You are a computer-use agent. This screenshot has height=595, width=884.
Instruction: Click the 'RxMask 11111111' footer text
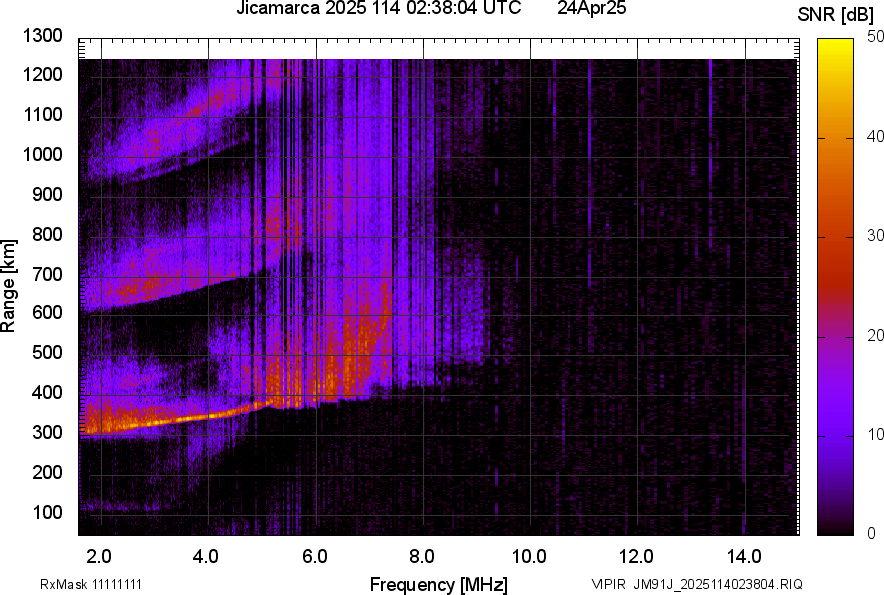coord(91,584)
